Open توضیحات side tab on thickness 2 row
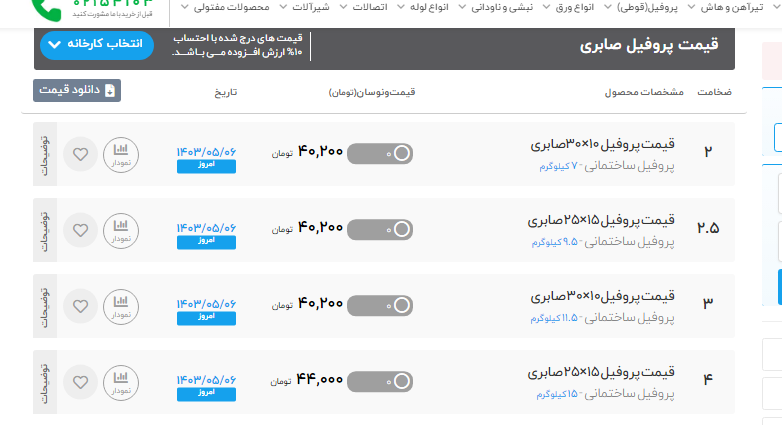The width and height of the screenshot is (782, 425). [42, 154]
